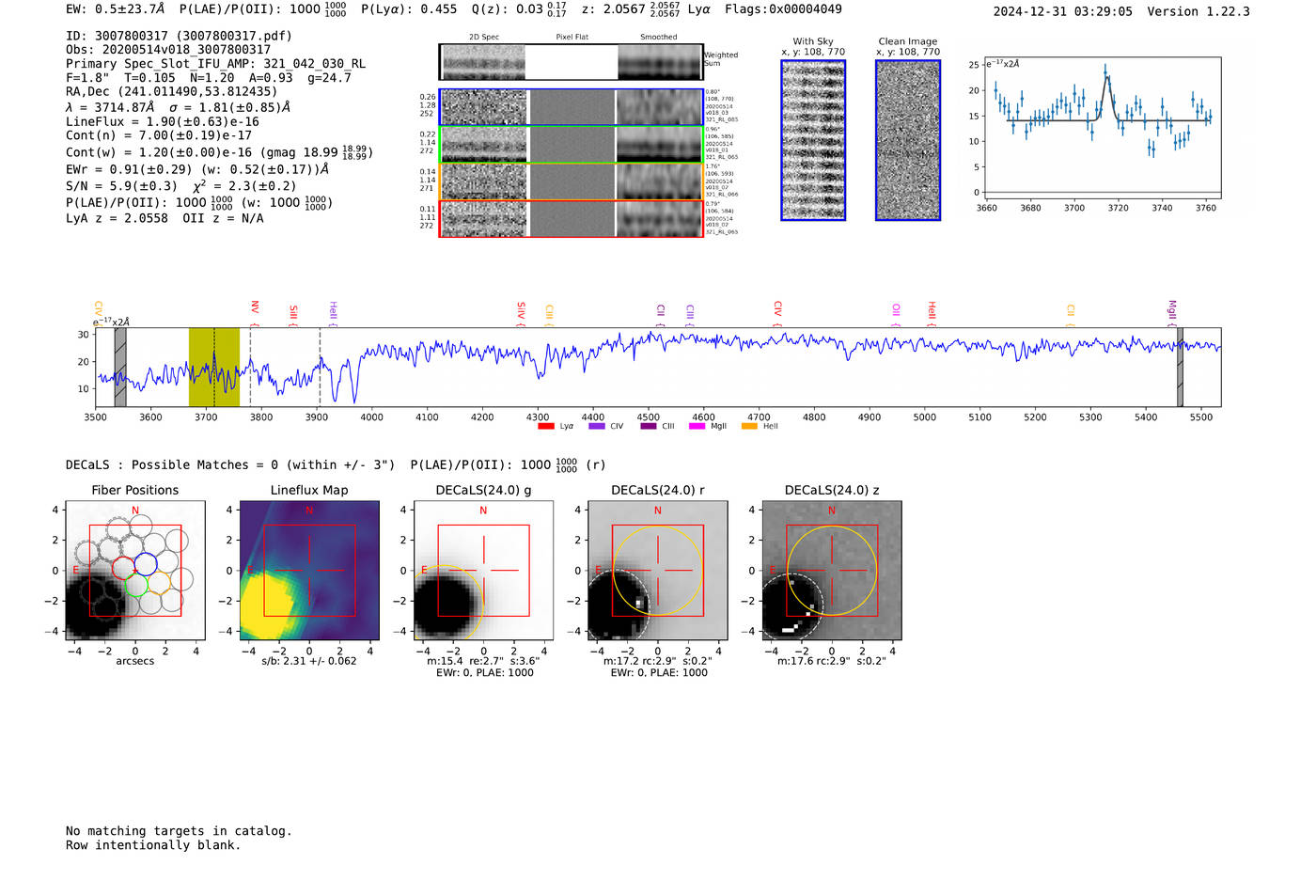This screenshot has width=1316, height=896.
Task: Click the 'Flags:0x00004049' header text
Action: click(783, 8)
